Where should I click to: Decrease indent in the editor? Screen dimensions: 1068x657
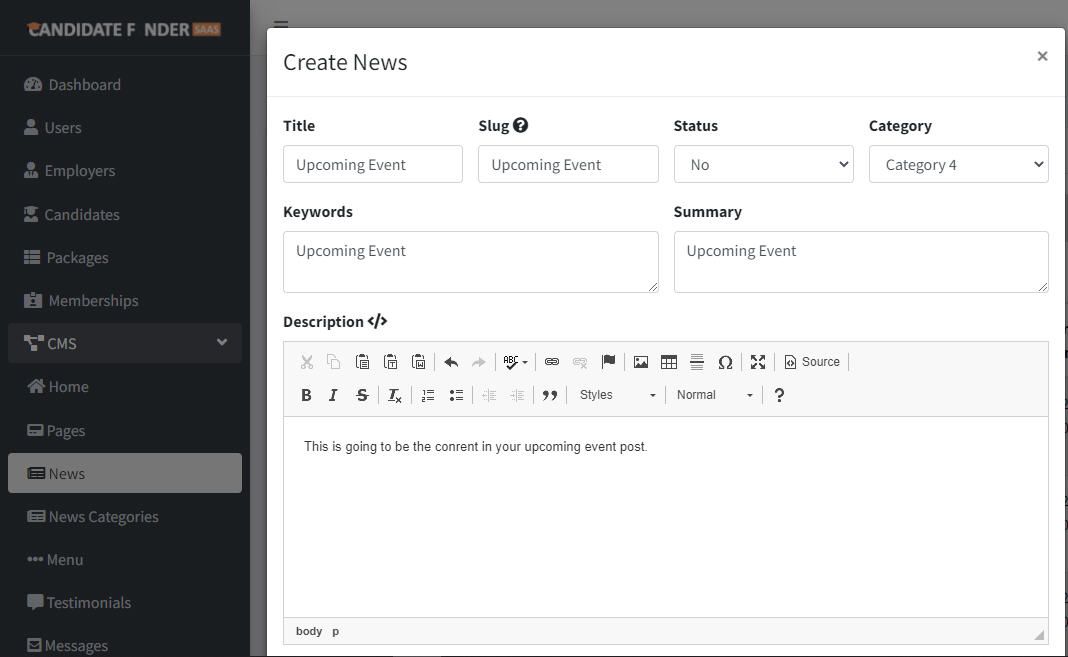click(x=488, y=395)
